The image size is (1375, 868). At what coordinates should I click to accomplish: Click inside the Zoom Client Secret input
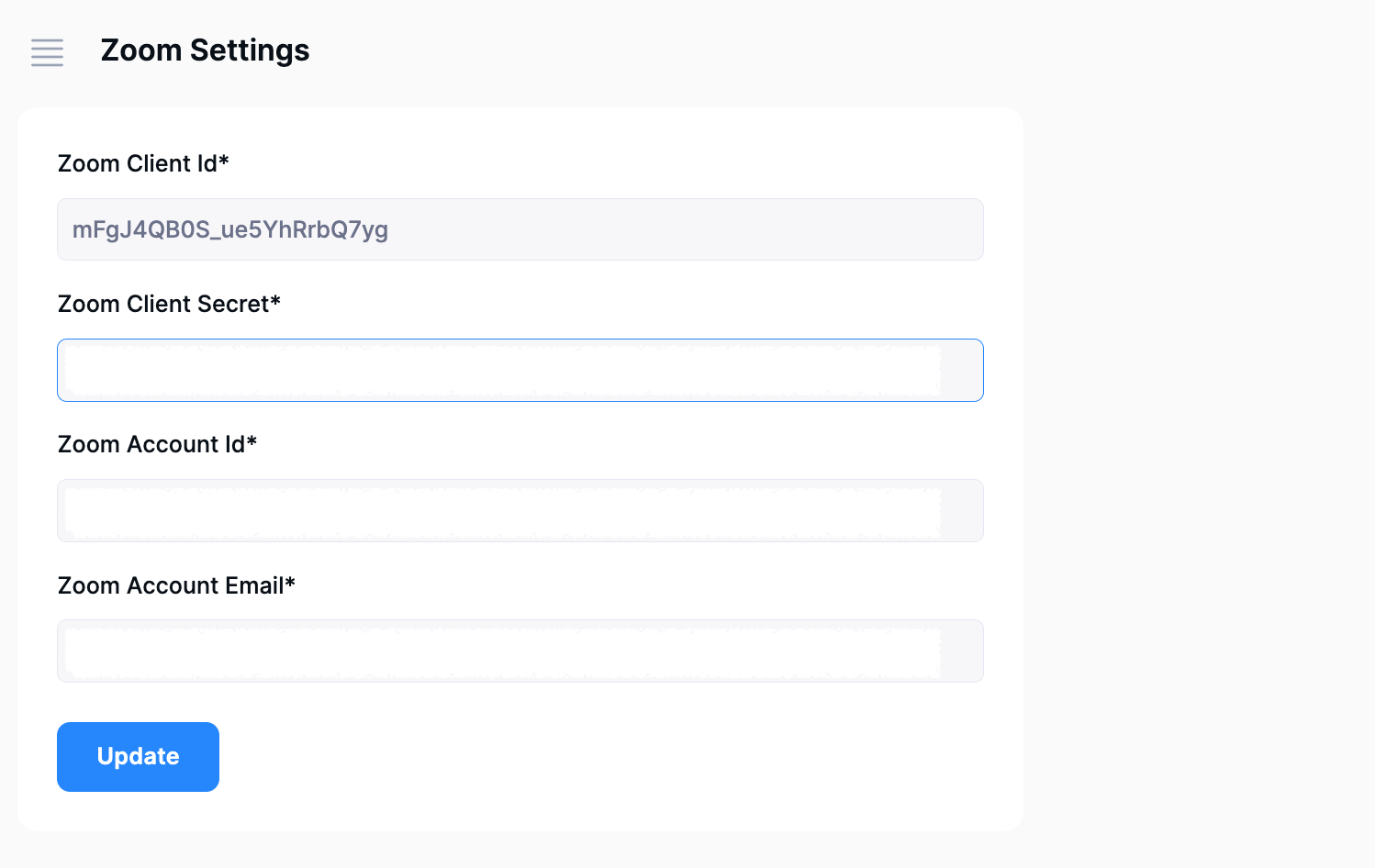tap(520, 371)
